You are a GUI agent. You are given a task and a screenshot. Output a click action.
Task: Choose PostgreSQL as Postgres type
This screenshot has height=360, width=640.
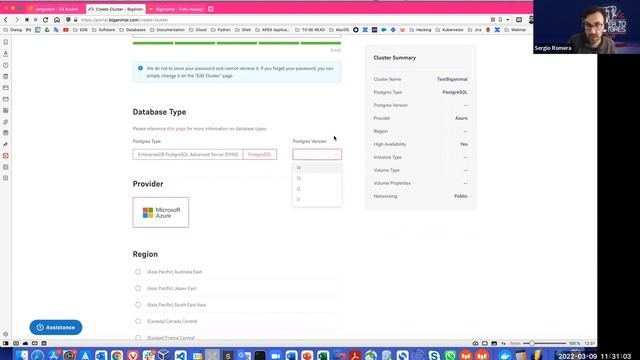click(260, 154)
